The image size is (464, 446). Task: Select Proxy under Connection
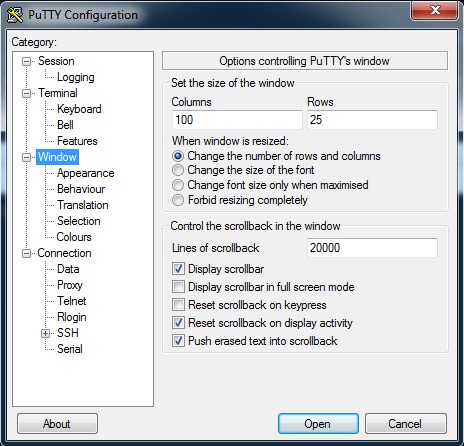(x=70, y=285)
